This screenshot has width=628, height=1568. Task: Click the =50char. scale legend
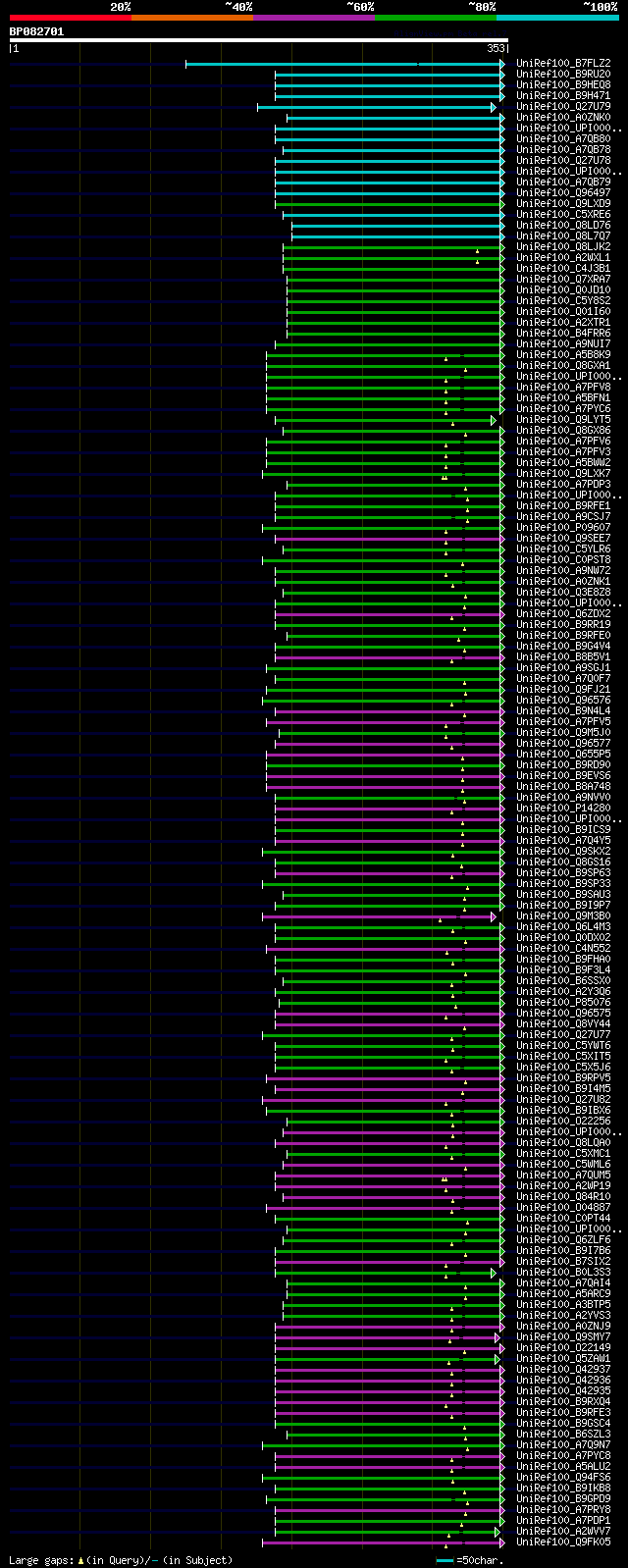tap(470, 1560)
